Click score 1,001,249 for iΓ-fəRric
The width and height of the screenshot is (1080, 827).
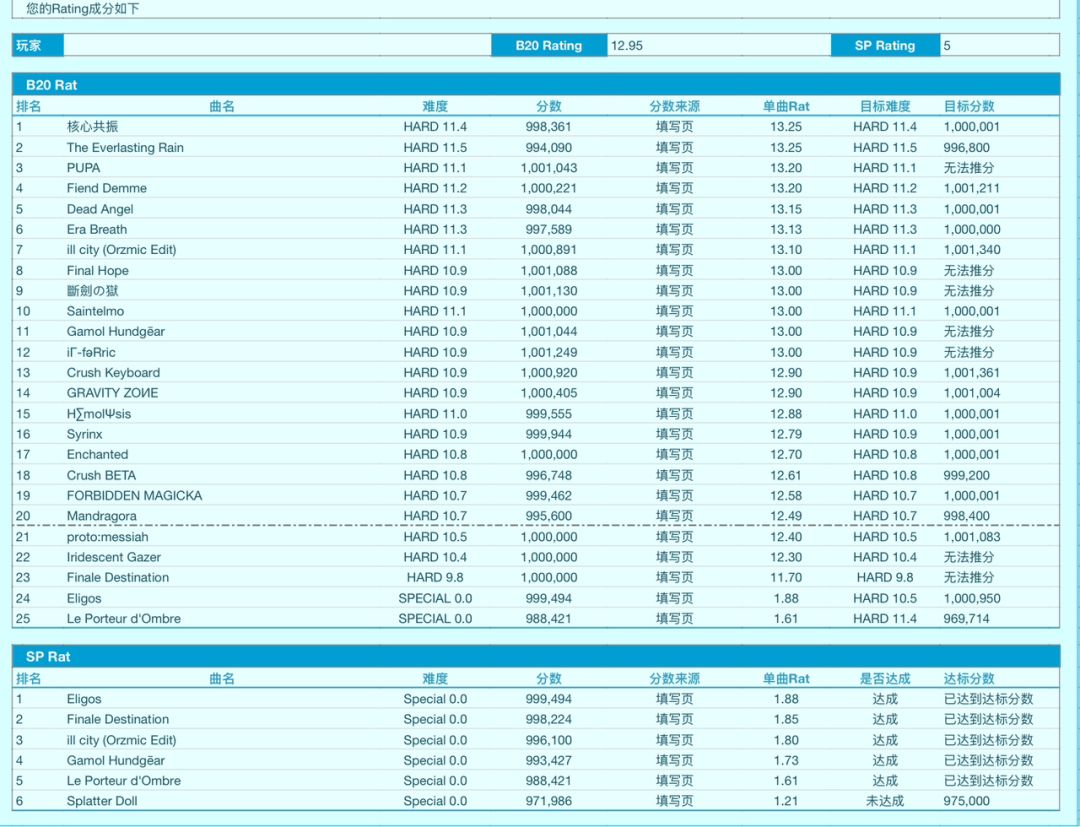[x=548, y=352]
